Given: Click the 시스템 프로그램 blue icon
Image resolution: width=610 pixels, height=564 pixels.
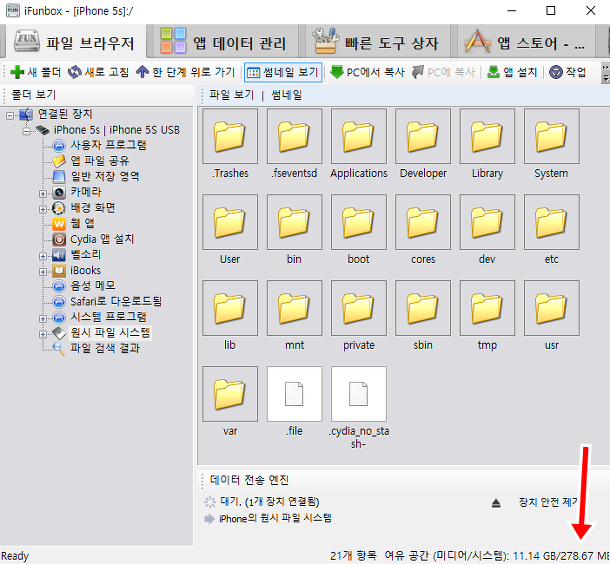Looking at the screenshot, I should [59, 317].
